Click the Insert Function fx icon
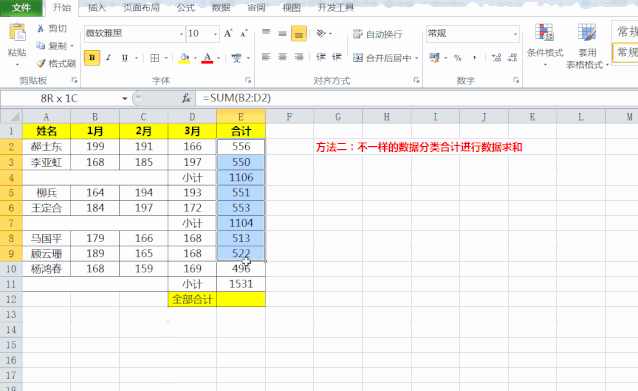The image size is (638, 391). point(186,98)
